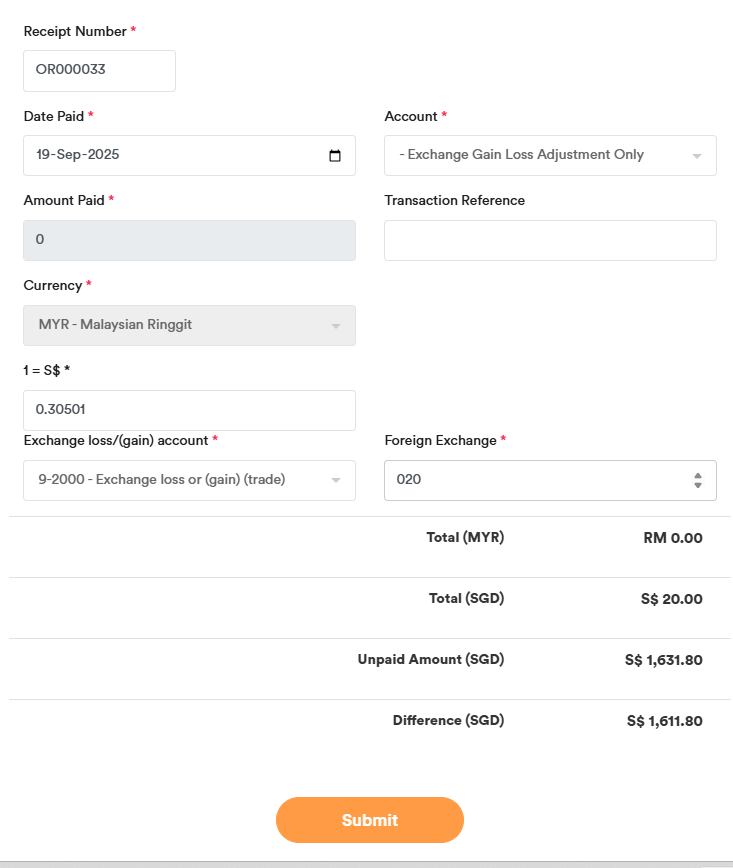Click into the Receipt Number field
The height and width of the screenshot is (868, 733).
[99, 71]
